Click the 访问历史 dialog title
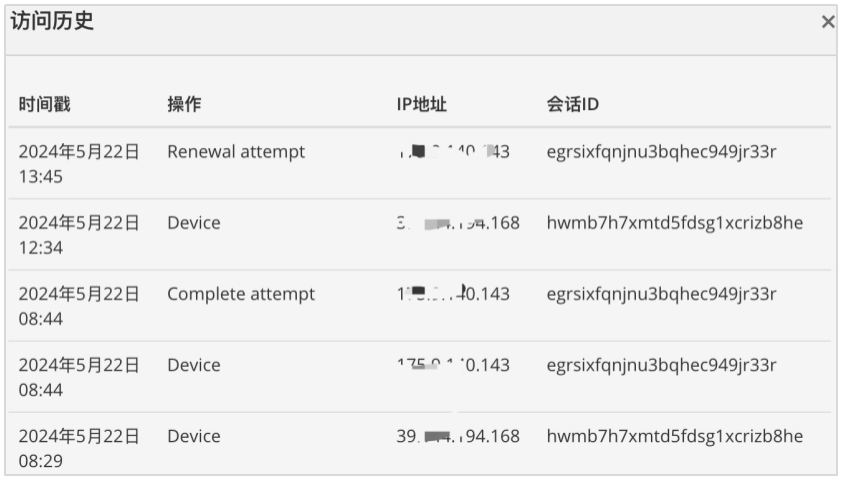This screenshot has height=480, width=842. point(52,21)
